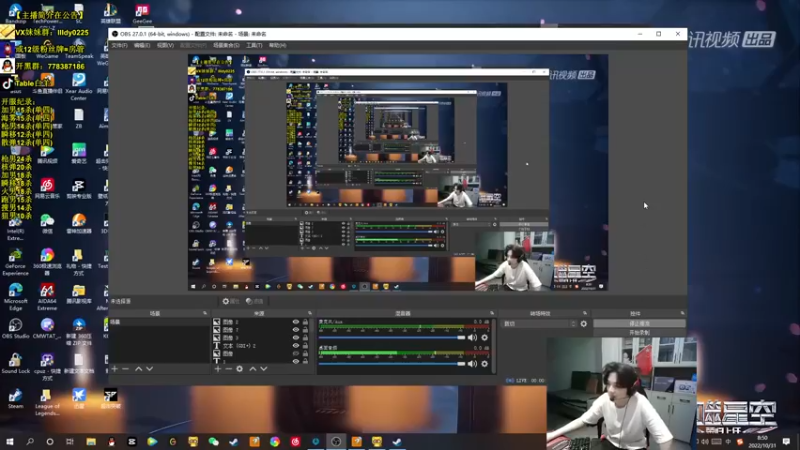
Task: Undock the 来源 sources panel
Action: click(x=310, y=313)
